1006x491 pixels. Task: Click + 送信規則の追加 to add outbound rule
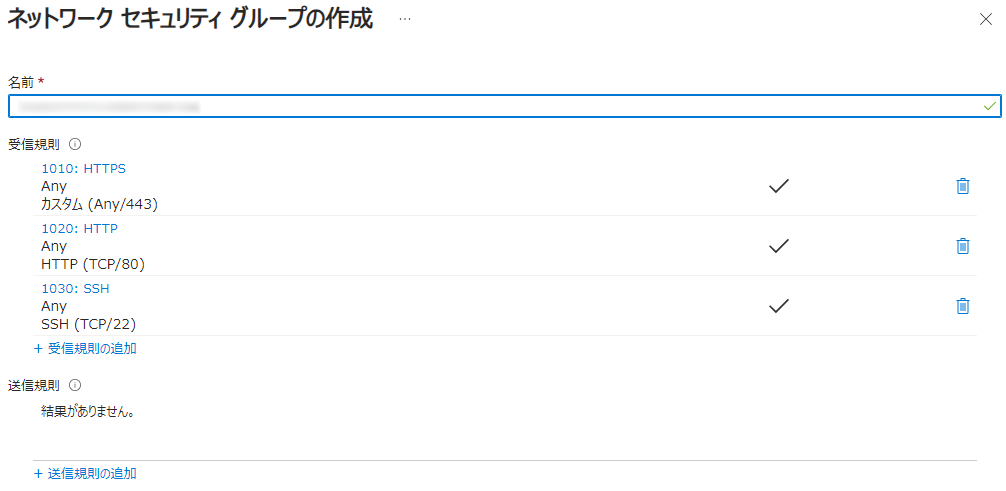85,474
